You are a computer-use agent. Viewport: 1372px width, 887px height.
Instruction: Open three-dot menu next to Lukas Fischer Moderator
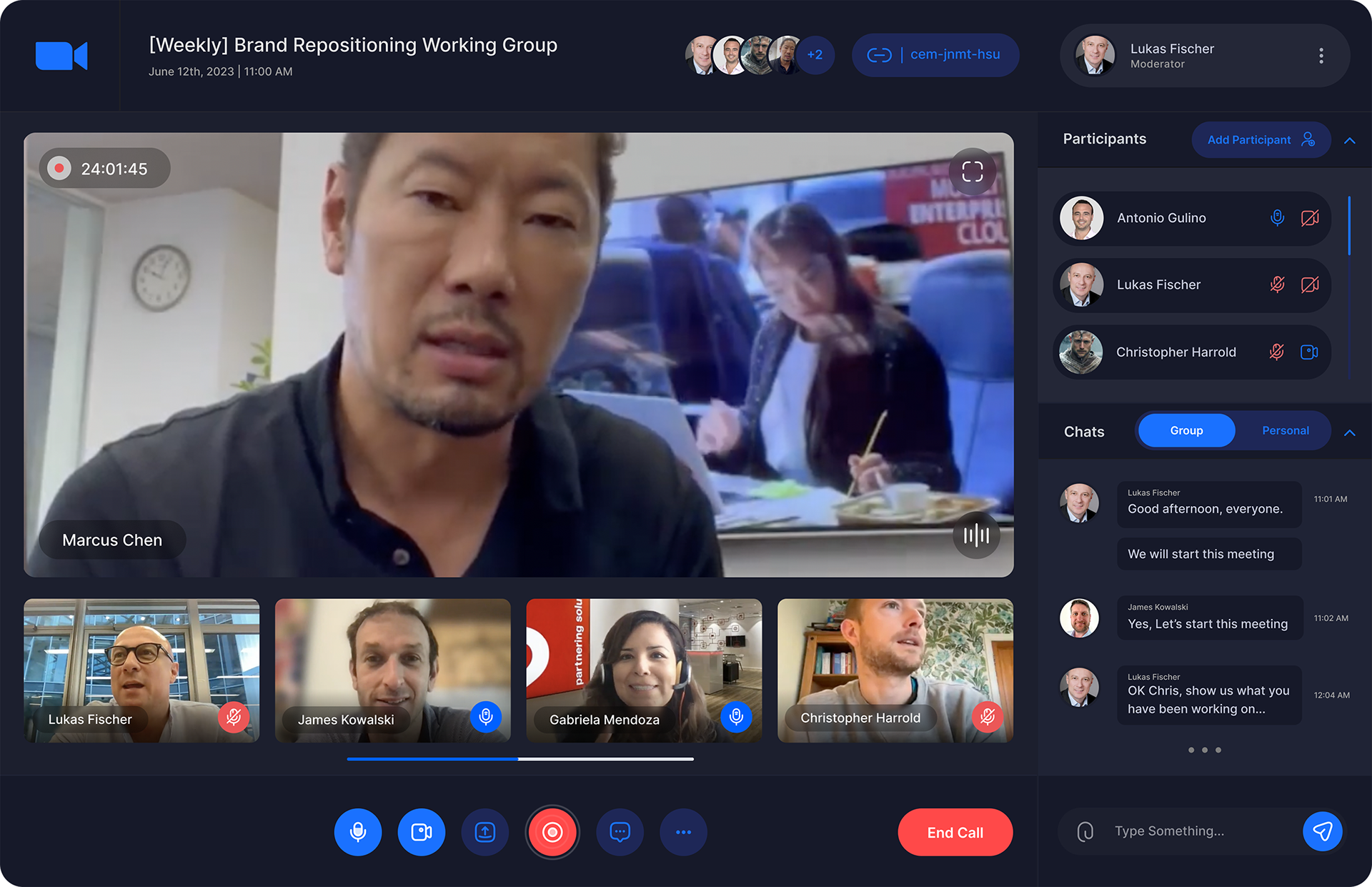[x=1321, y=56]
